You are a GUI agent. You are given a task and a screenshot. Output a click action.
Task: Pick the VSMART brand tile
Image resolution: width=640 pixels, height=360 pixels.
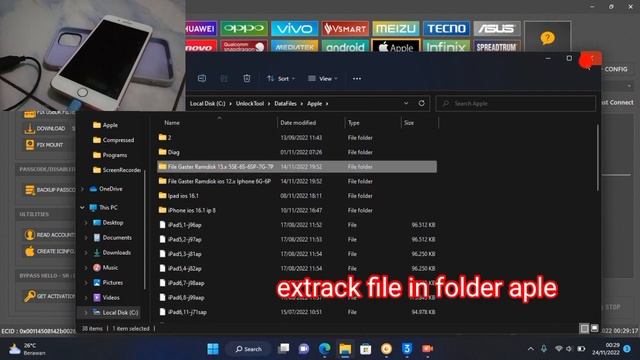[345, 29]
